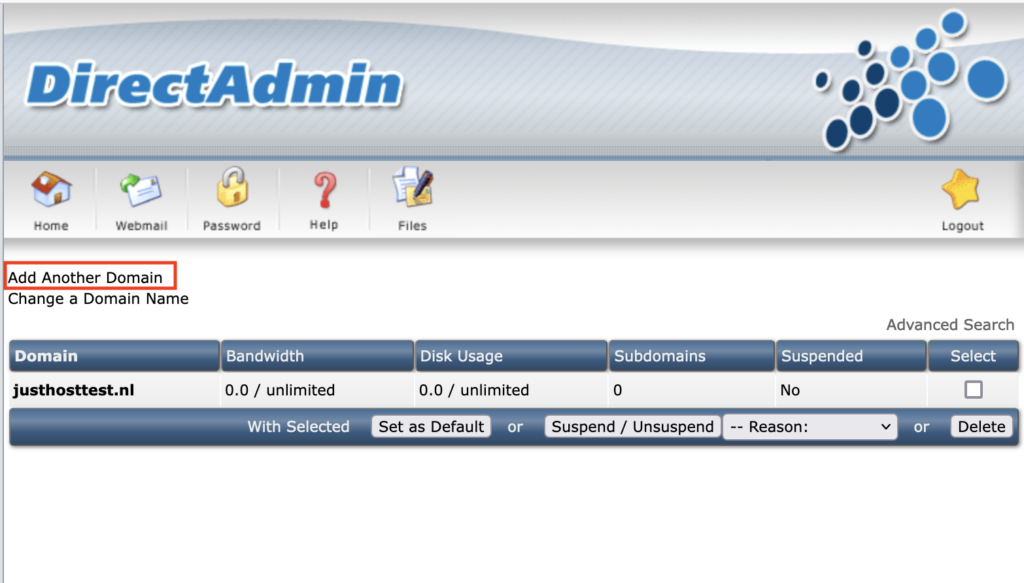Open the Home house icon
This screenshot has width=1024, height=583.
pyautogui.click(x=51, y=189)
